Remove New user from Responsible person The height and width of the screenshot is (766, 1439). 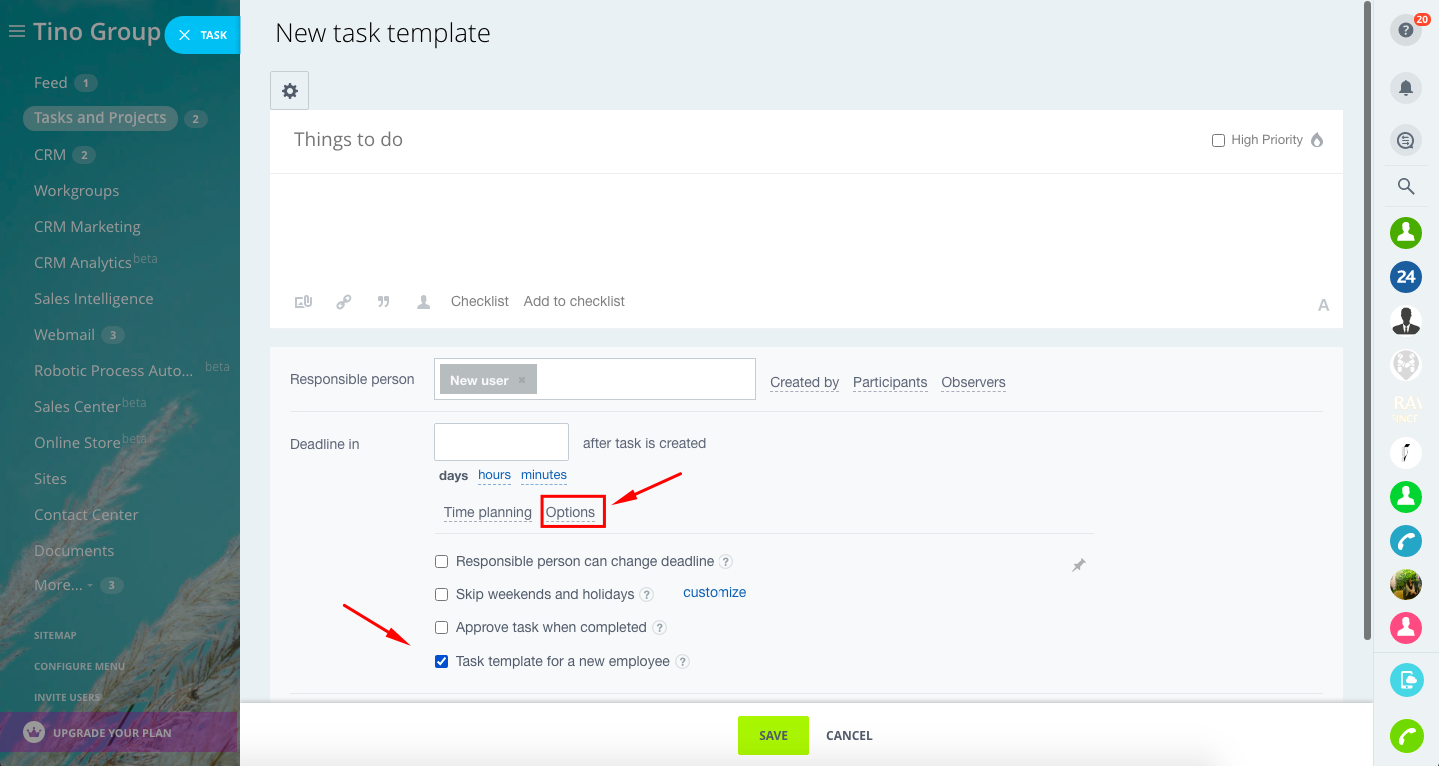(x=522, y=381)
